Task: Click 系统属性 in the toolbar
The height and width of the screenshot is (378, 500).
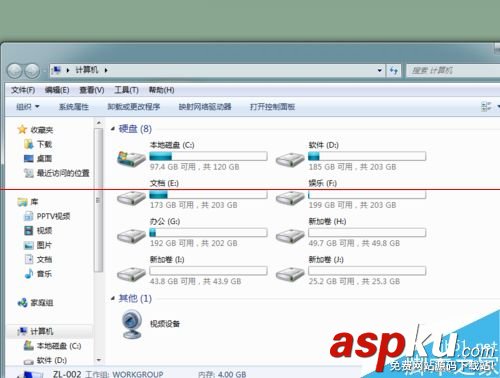Action: 74,107
